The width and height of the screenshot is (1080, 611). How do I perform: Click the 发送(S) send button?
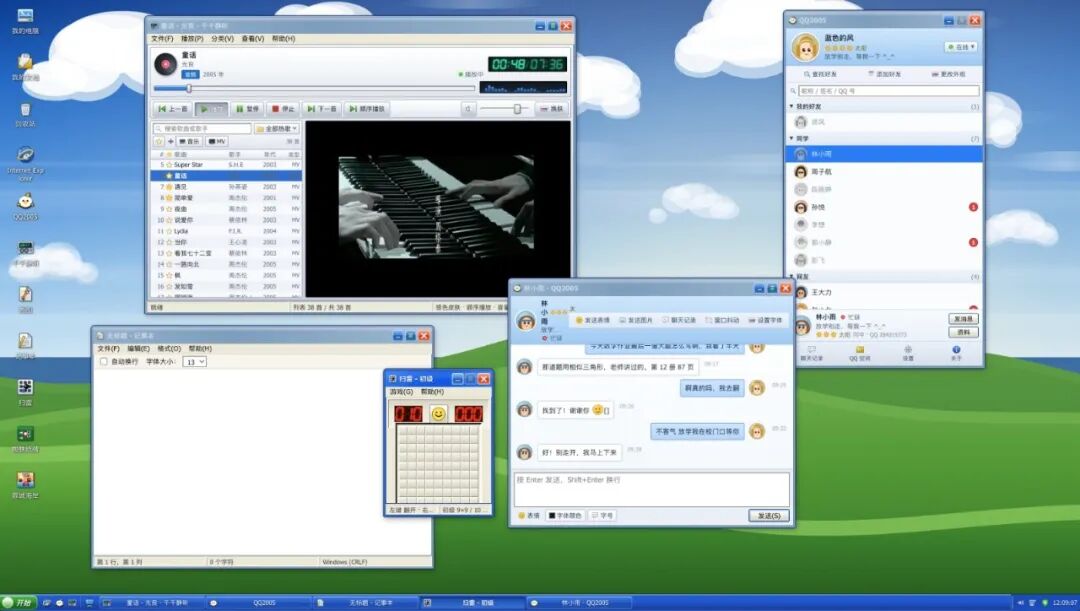click(x=769, y=515)
